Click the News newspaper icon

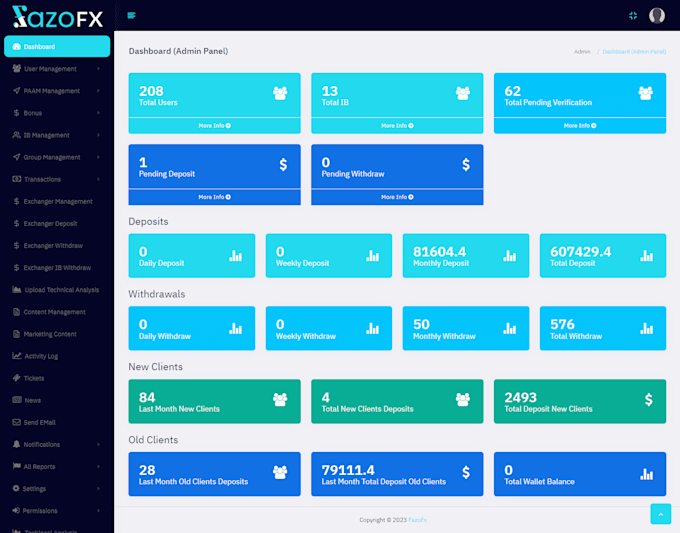point(17,400)
